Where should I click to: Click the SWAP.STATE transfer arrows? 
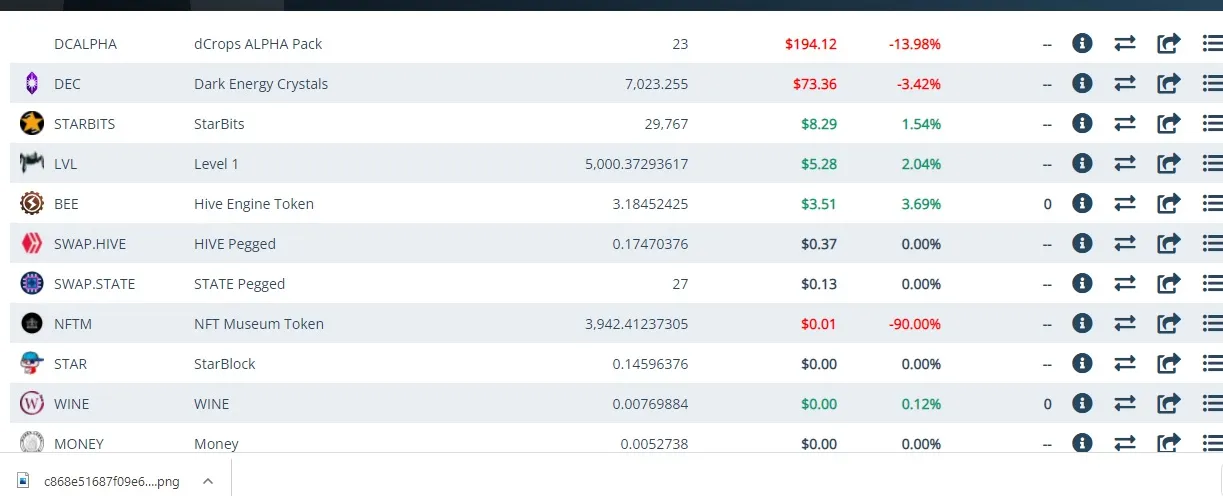pos(1125,284)
